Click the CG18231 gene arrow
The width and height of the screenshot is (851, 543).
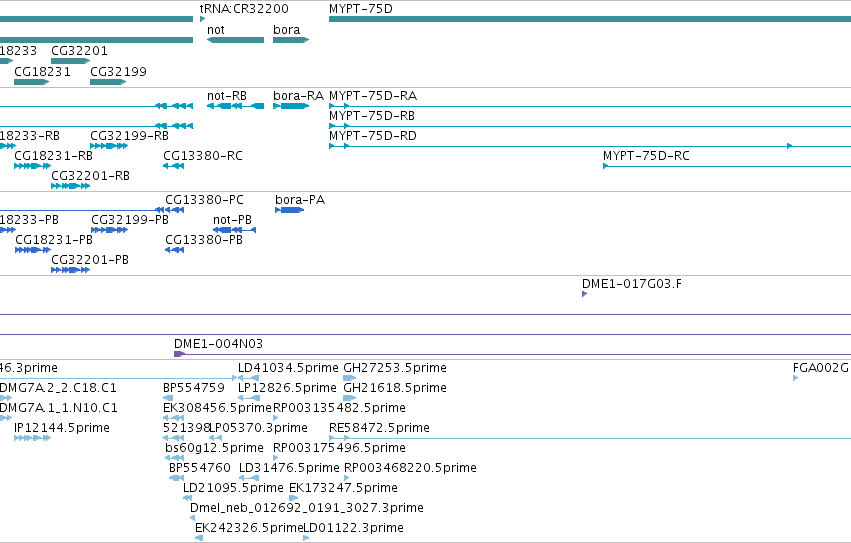(x=31, y=82)
